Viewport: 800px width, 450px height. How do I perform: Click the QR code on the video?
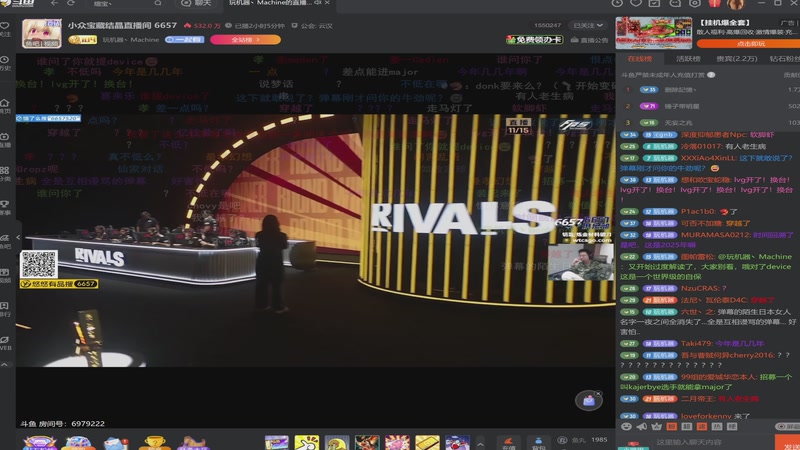39,264
